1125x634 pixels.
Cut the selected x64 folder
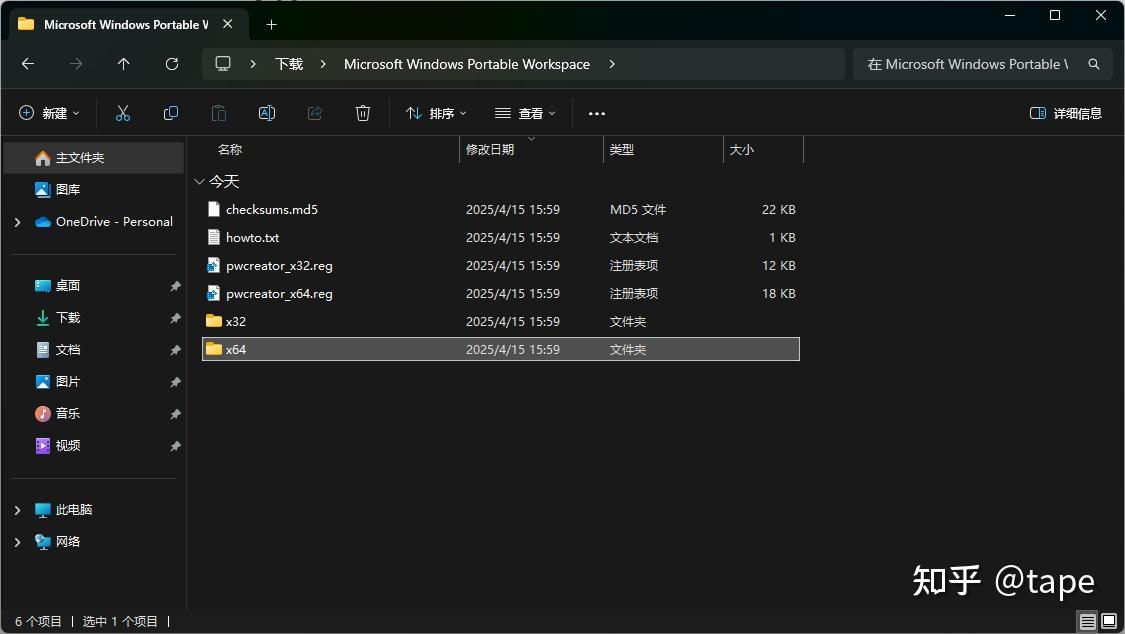tap(122, 112)
